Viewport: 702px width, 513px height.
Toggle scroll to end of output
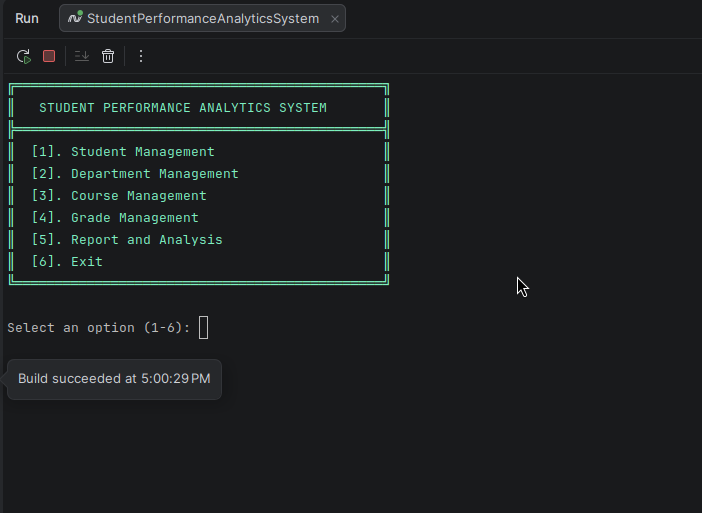pos(82,56)
